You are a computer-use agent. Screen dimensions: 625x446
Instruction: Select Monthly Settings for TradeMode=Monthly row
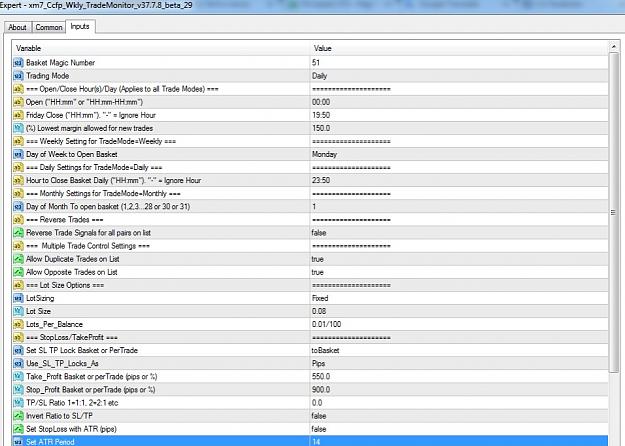[x=310, y=194]
